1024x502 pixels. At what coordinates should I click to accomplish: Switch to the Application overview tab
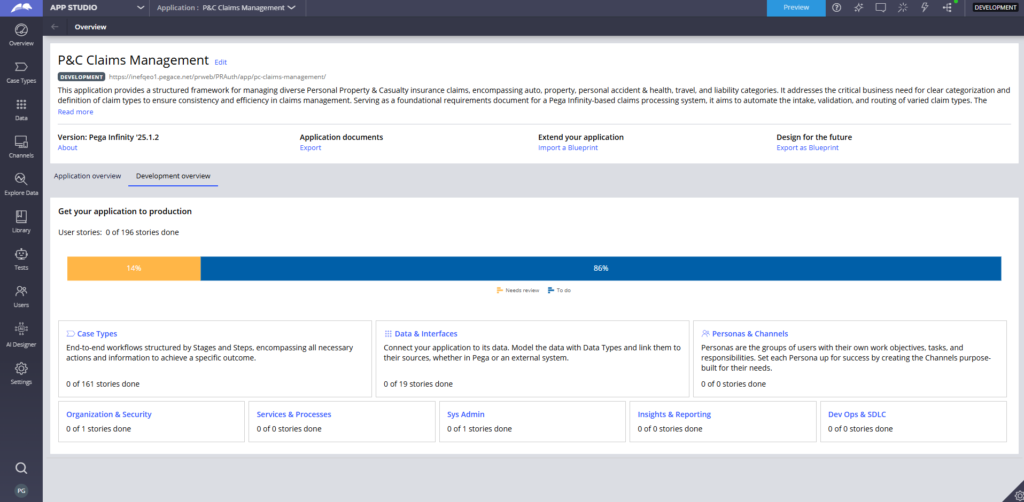pyautogui.click(x=88, y=176)
